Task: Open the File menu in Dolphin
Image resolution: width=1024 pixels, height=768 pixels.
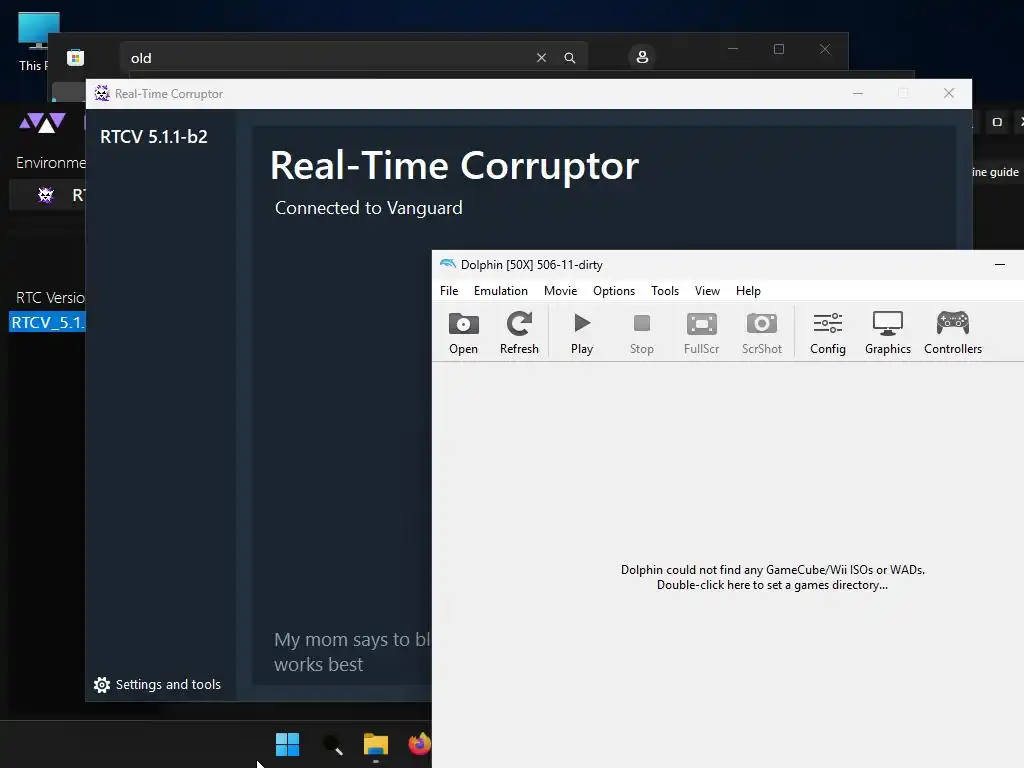Action: pyautogui.click(x=449, y=291)
